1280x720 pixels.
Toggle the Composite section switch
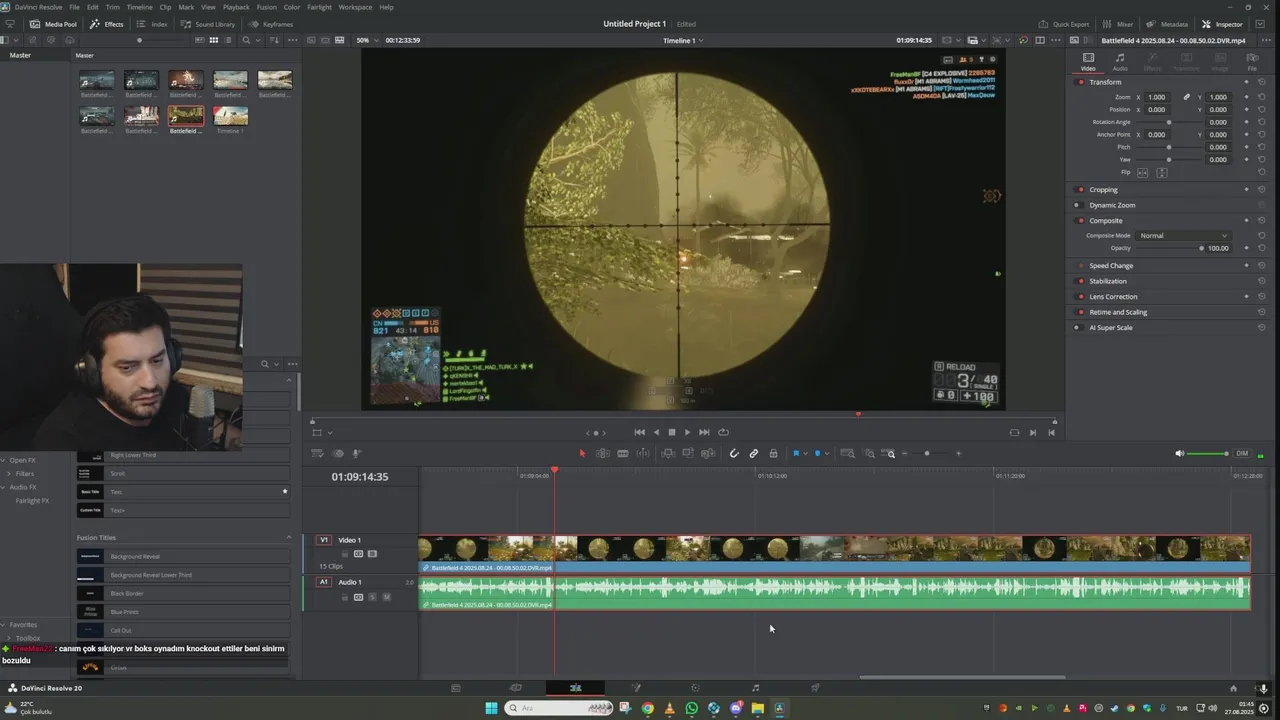tap(1080, 220)
